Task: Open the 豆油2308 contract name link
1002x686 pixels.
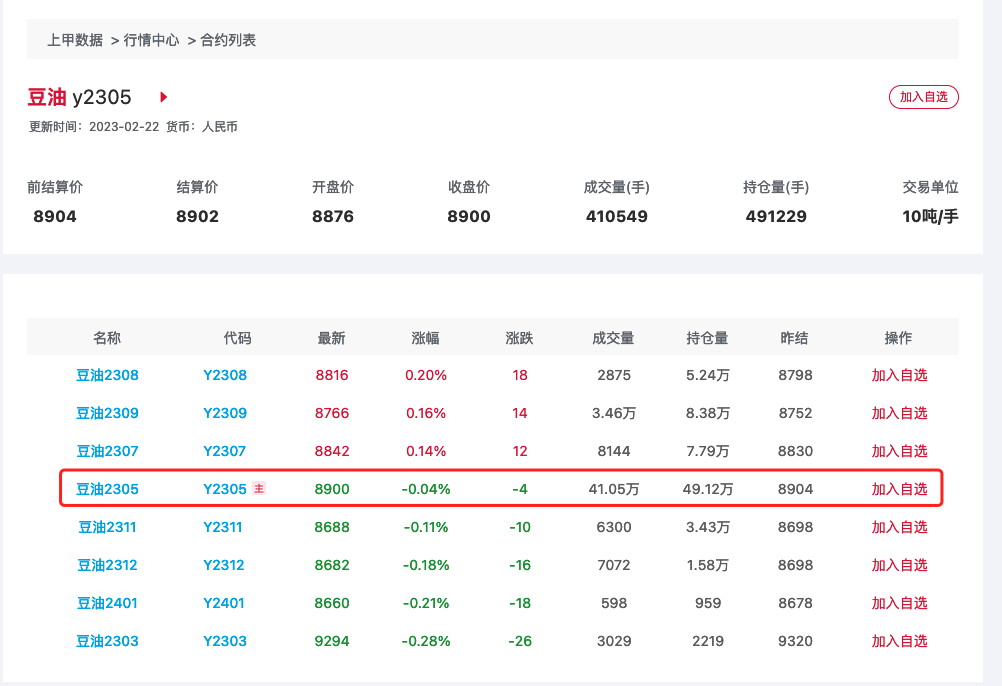Action: tap(107, 375)
